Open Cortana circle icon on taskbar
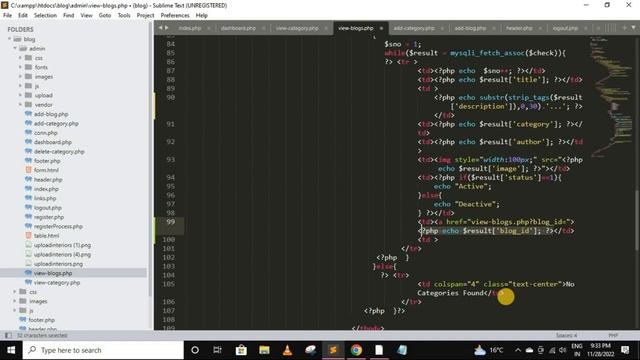The height and width of the screenshot is (360, 640). pos(195,350)
